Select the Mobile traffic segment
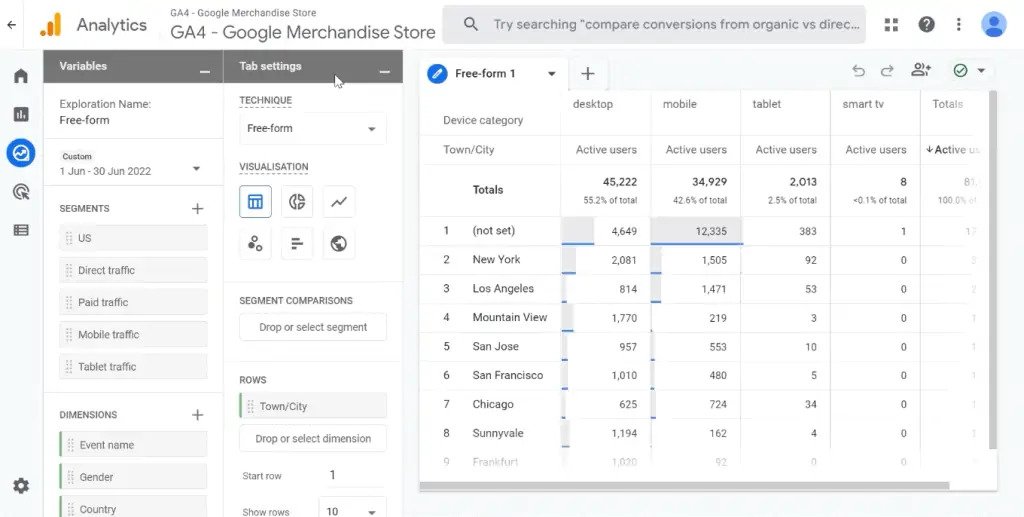The image size is (1024, 517). (x=133, y=334)
